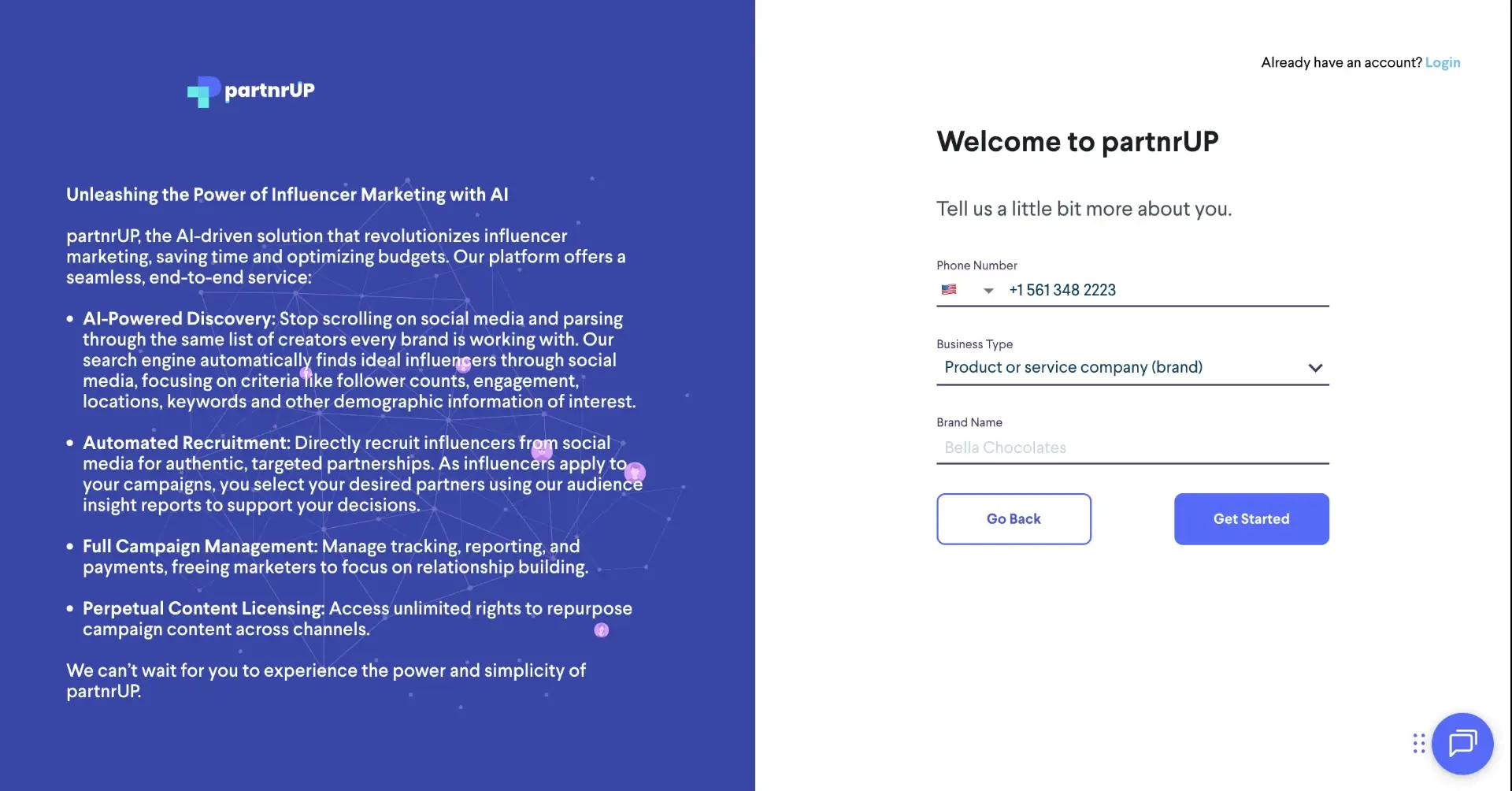Click the Go Back button
Screen dimensions: 1512x791
pos(1014,518)
